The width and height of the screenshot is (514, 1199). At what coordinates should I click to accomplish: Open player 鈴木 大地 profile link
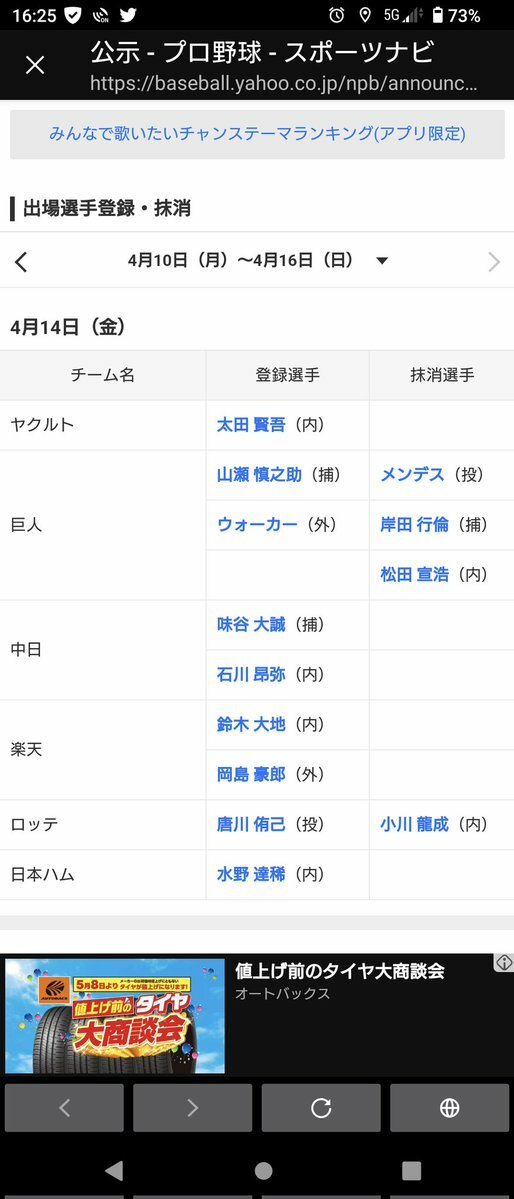(251, 724)
